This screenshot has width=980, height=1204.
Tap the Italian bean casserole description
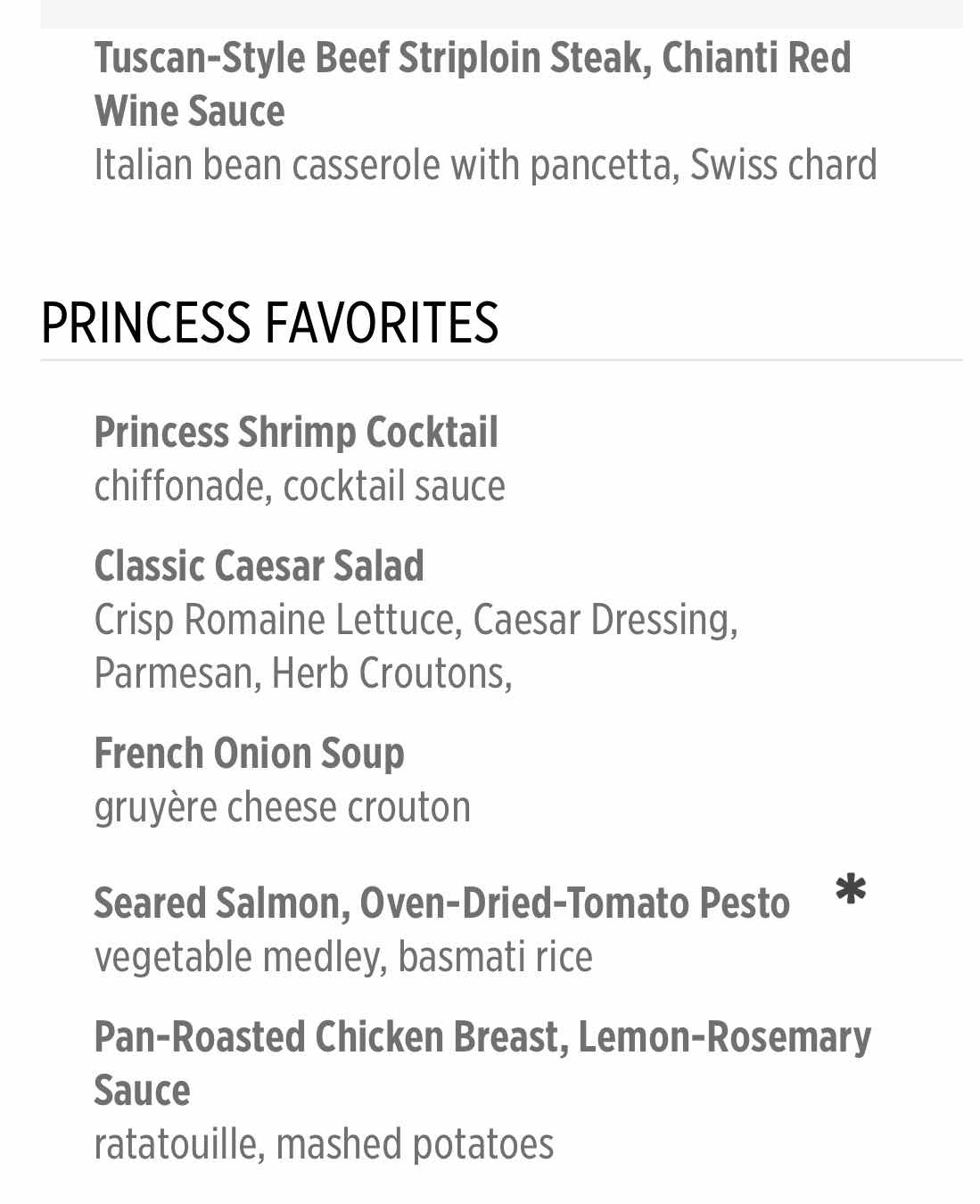(x=486, y=165)
